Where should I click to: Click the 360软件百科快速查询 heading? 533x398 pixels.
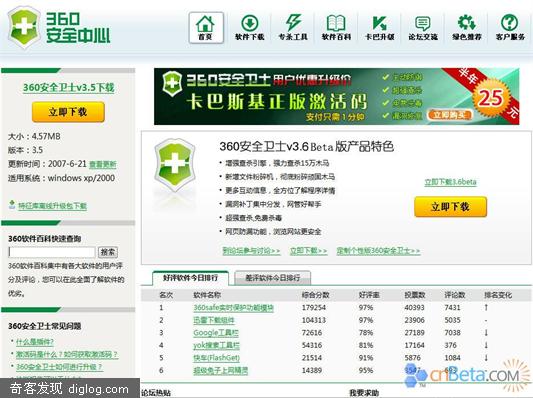(45, 239)
